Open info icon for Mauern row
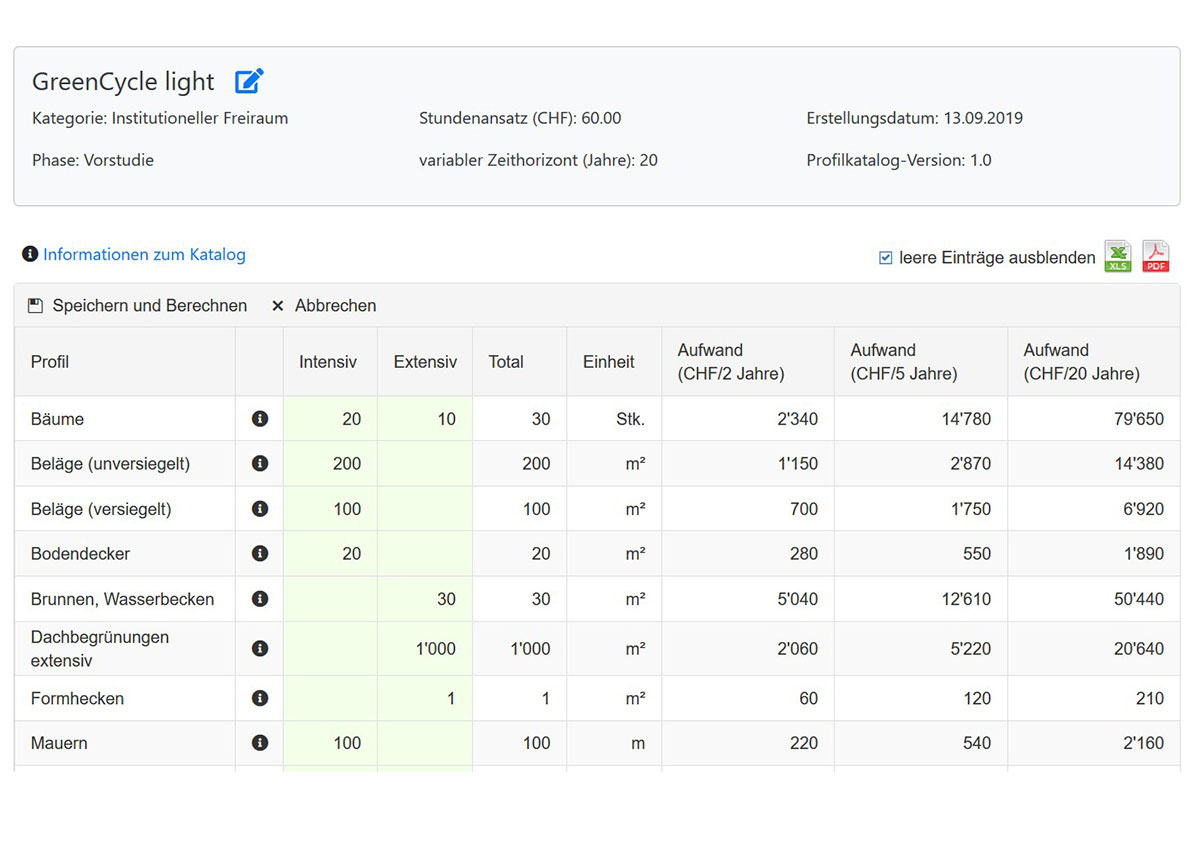This screenshot has height=850, width=1200. click(x=260, y=743)
